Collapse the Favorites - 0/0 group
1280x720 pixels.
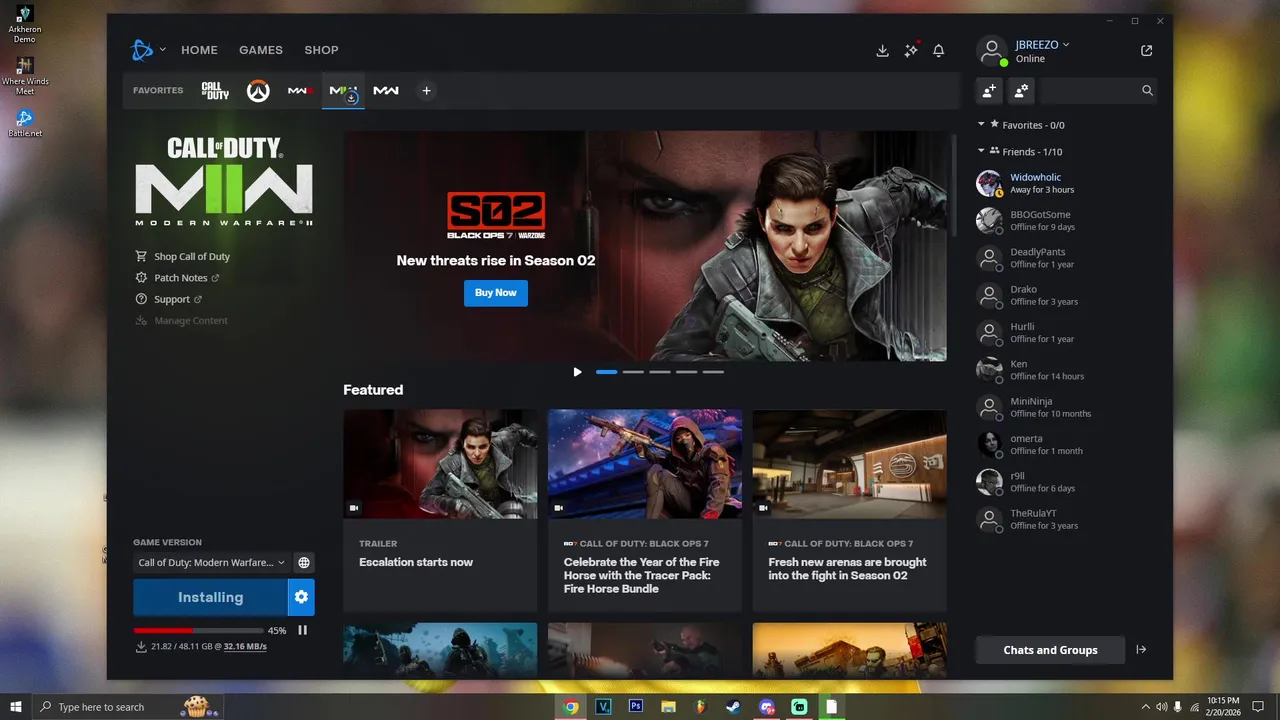981,125
